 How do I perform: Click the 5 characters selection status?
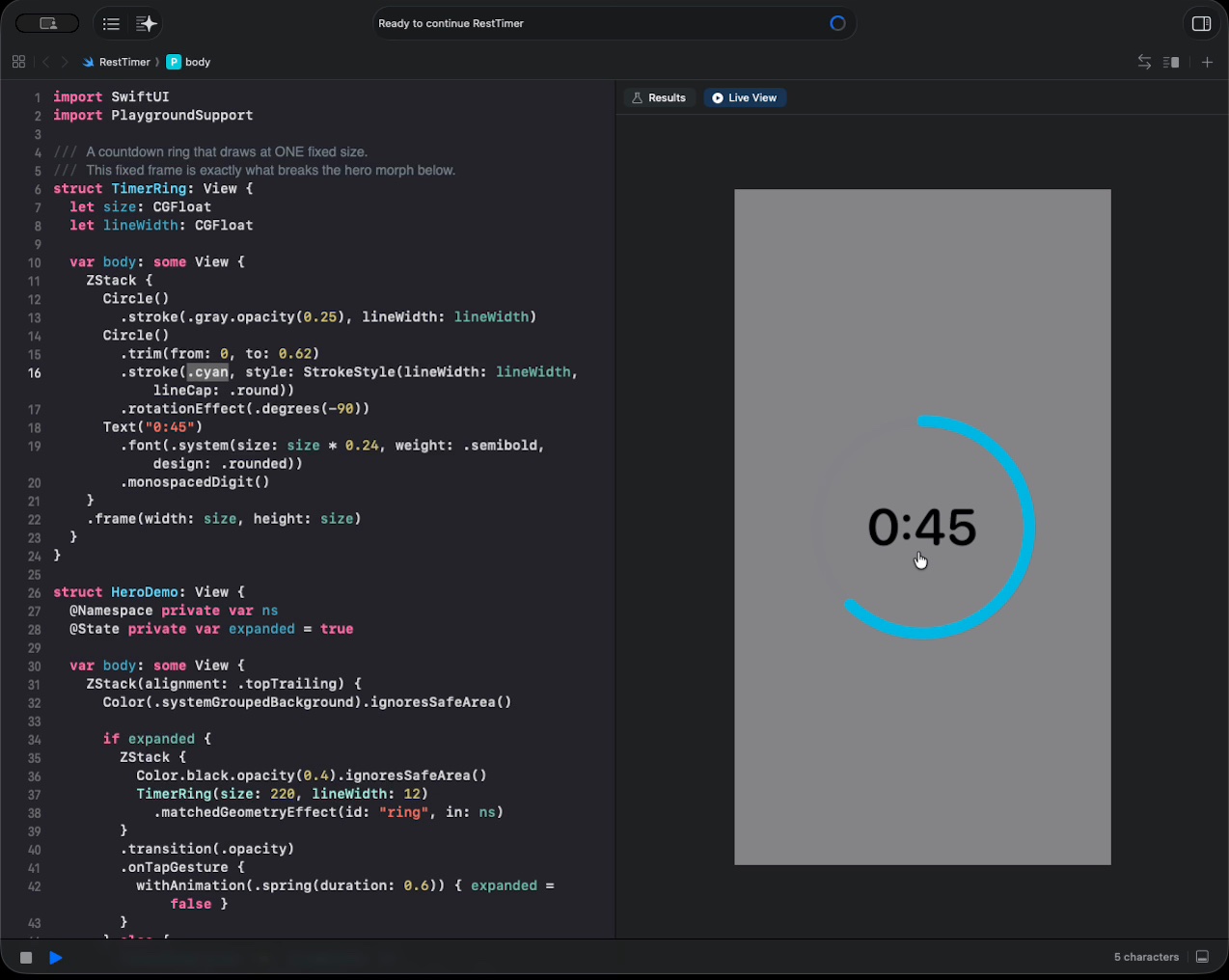[x=1146, y=957]
